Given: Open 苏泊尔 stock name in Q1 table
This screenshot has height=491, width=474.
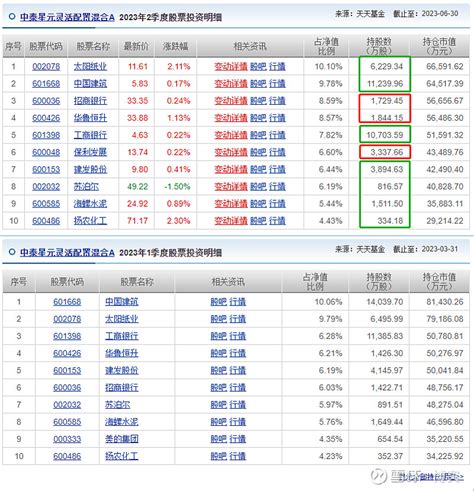Looking at the screenshot, I should coord(118,405).
